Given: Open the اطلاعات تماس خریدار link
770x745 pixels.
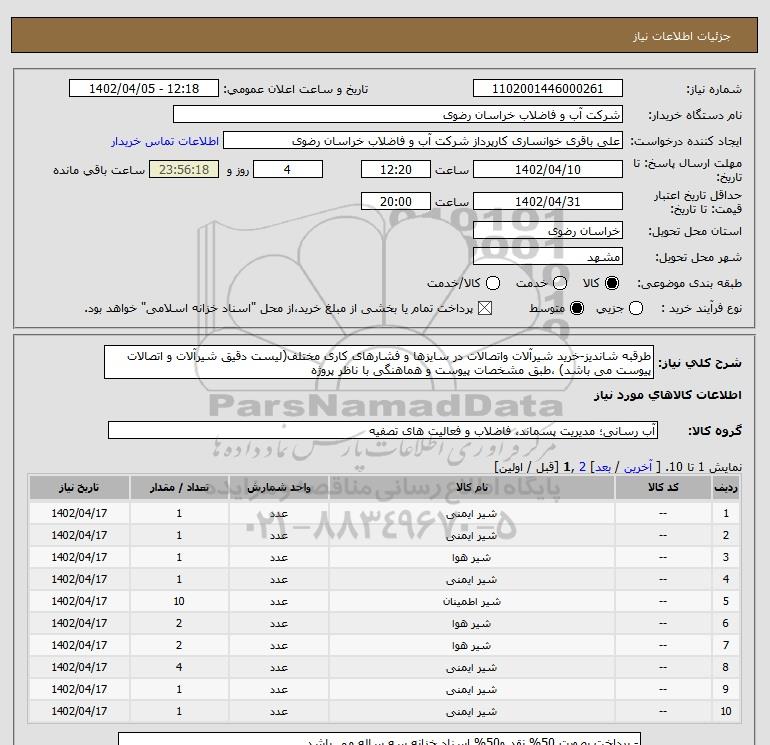Looking at the screenshot, I should tap(165, 141).
